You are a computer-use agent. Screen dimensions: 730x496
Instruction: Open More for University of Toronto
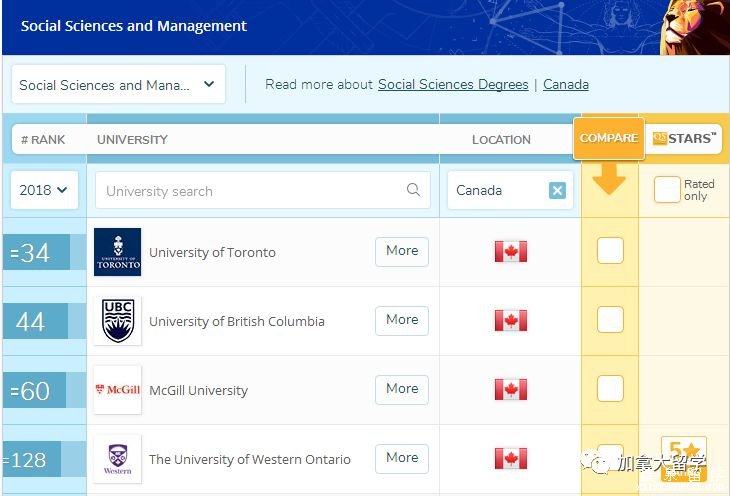point(402,251)
